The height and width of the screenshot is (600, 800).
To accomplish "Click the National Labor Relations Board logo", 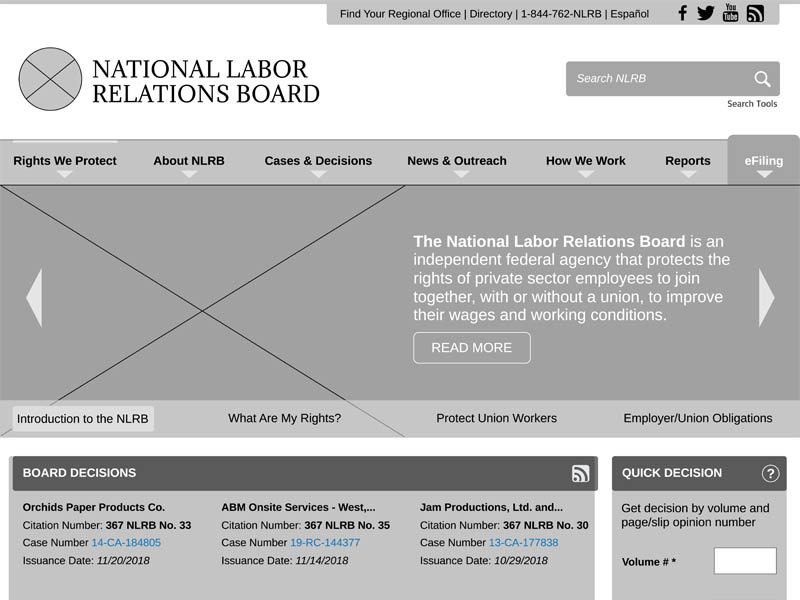I will pos(169,80).
